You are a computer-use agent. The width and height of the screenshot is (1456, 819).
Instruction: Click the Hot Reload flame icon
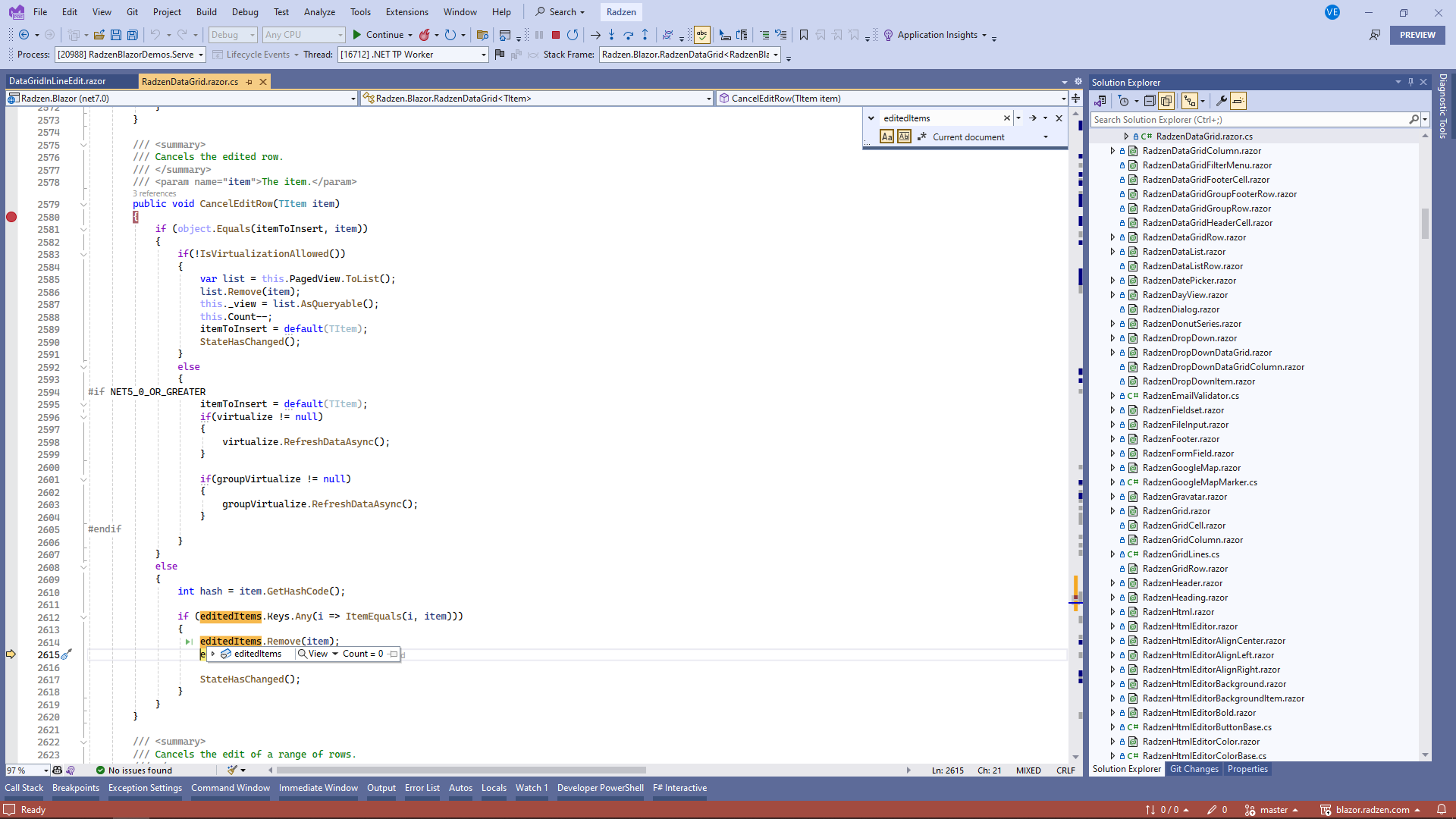coord(425,35)
